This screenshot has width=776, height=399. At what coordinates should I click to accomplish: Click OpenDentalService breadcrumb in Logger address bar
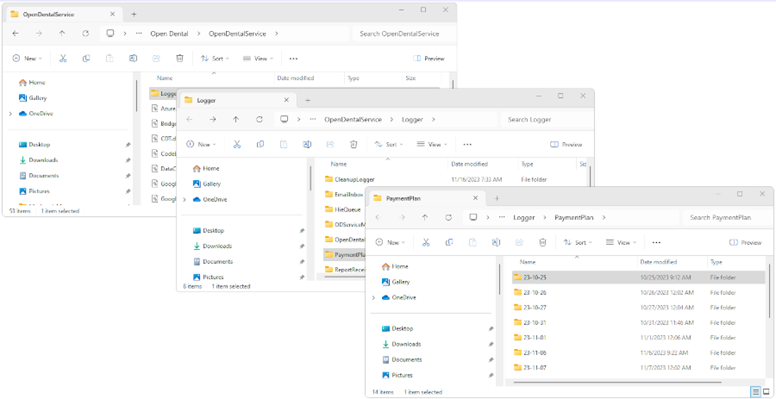pyautogui.click(x=353, y=119)
